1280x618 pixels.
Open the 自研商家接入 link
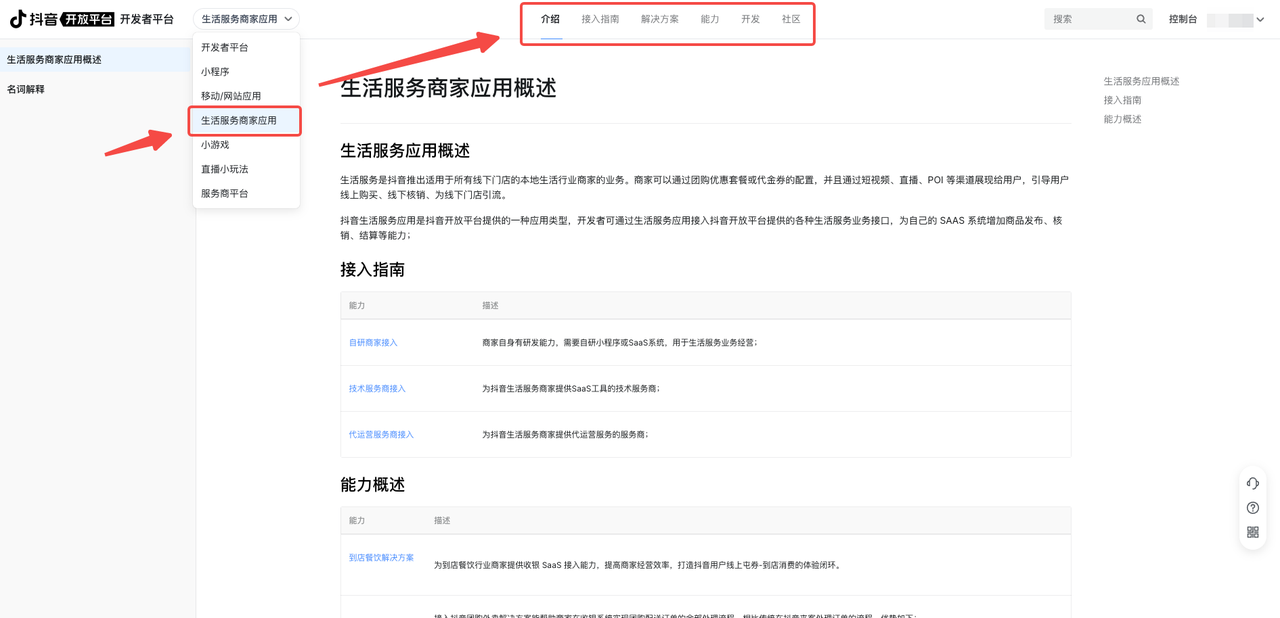(373, 343)
